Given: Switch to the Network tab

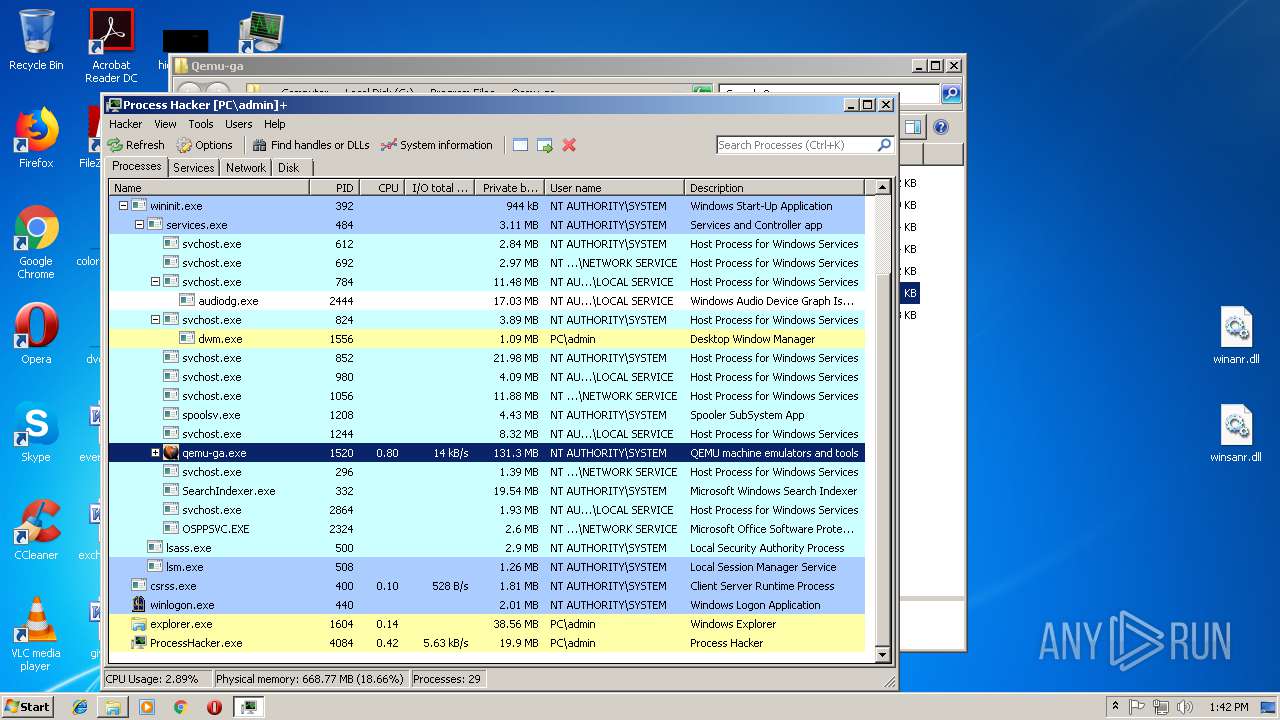Looking at the screenshot, I should (246, 168).
